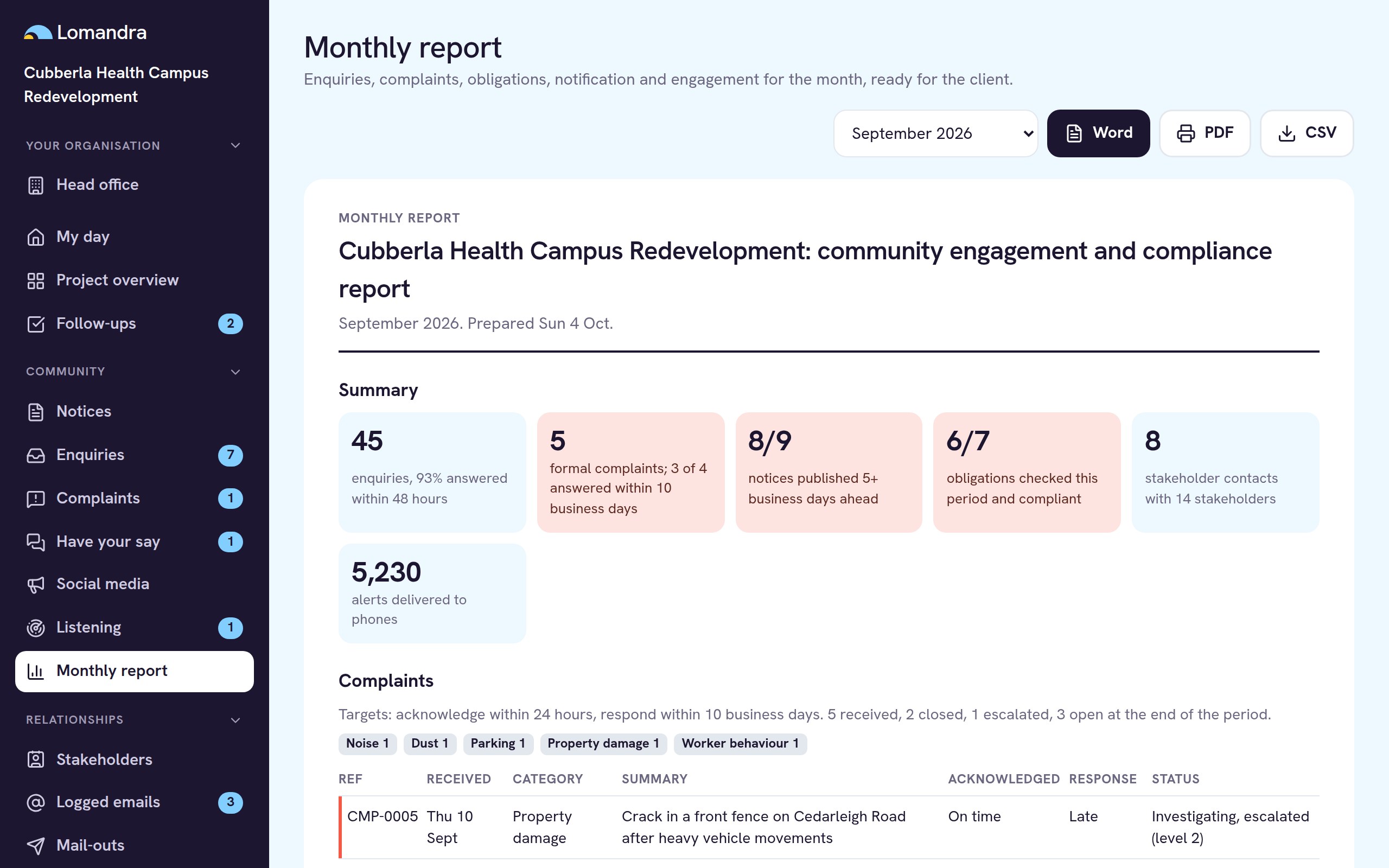1389x868 pixels.
Task: Click the Notices document icon
Action: point(36,412)
